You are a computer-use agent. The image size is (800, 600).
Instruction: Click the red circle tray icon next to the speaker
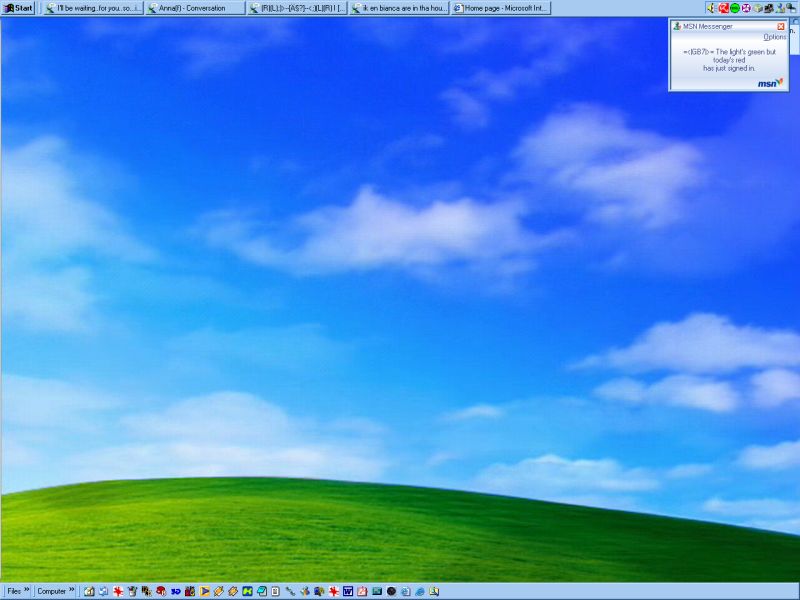click(x=723, y=8)
